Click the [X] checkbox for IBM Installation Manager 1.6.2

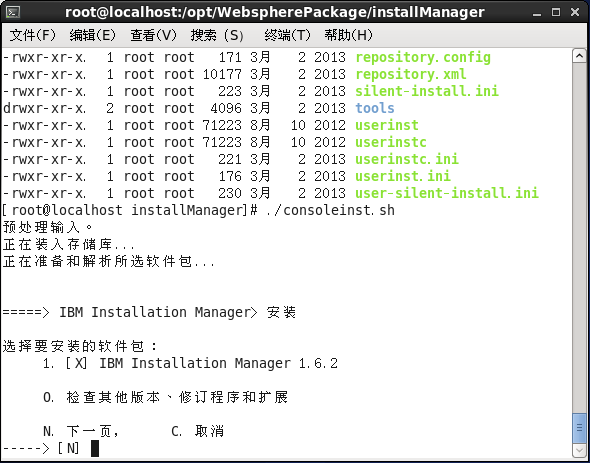77,364
